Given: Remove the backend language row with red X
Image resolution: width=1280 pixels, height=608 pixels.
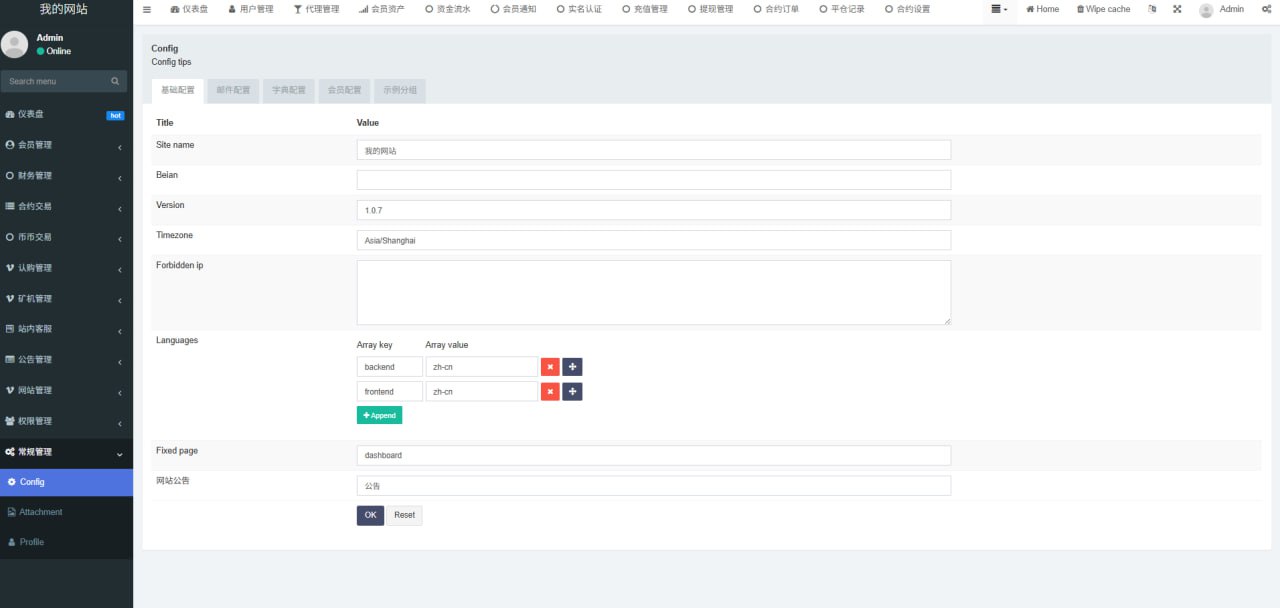Looking at the screenshot, I should (x=550, y=367).
